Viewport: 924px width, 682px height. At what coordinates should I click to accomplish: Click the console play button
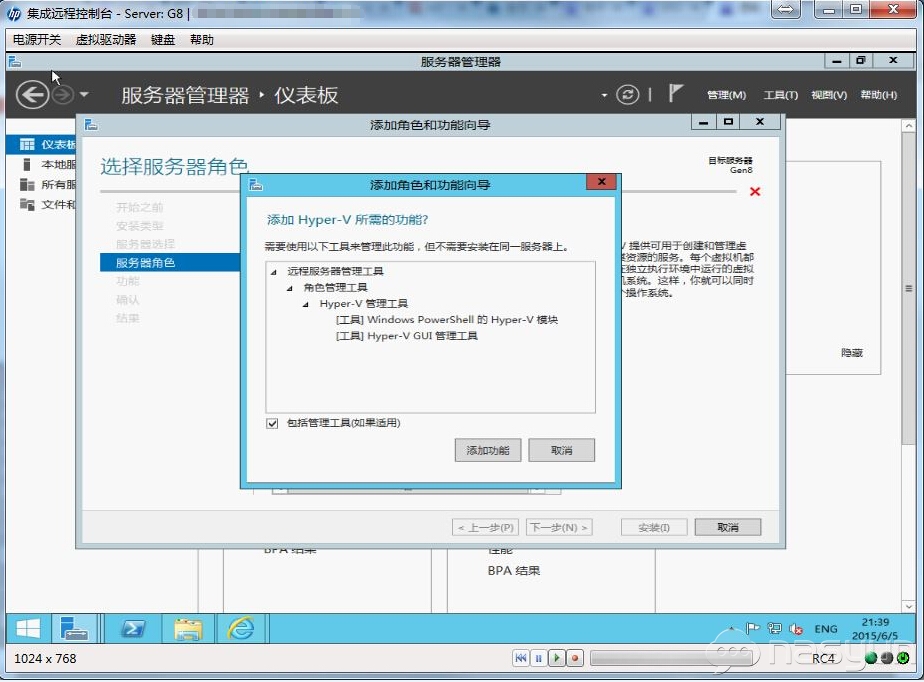point(556,658)
